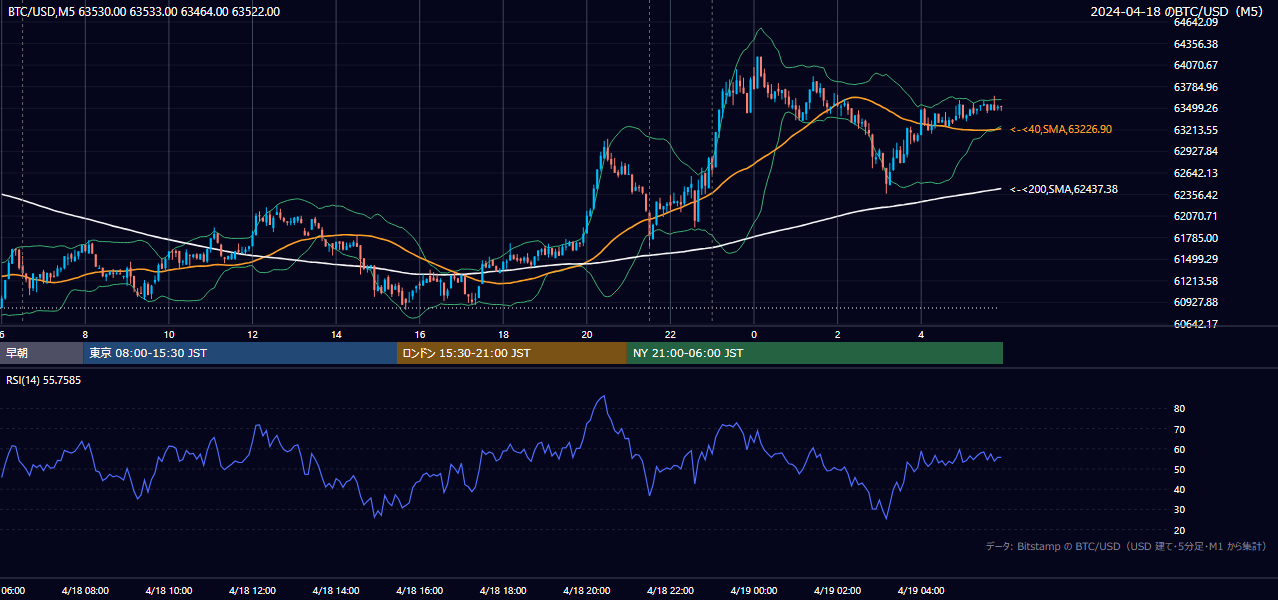Click price axis value 63784.96
Image resolution: width=1278 pixels, height=600 pixels.
[x=1195, y=87]
